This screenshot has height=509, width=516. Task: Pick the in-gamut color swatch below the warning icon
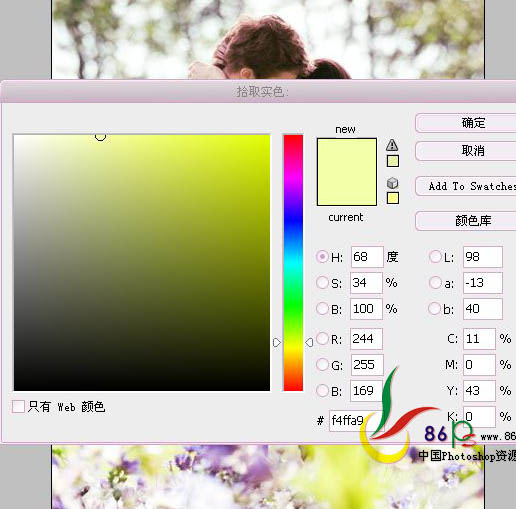tap(393, 161)
